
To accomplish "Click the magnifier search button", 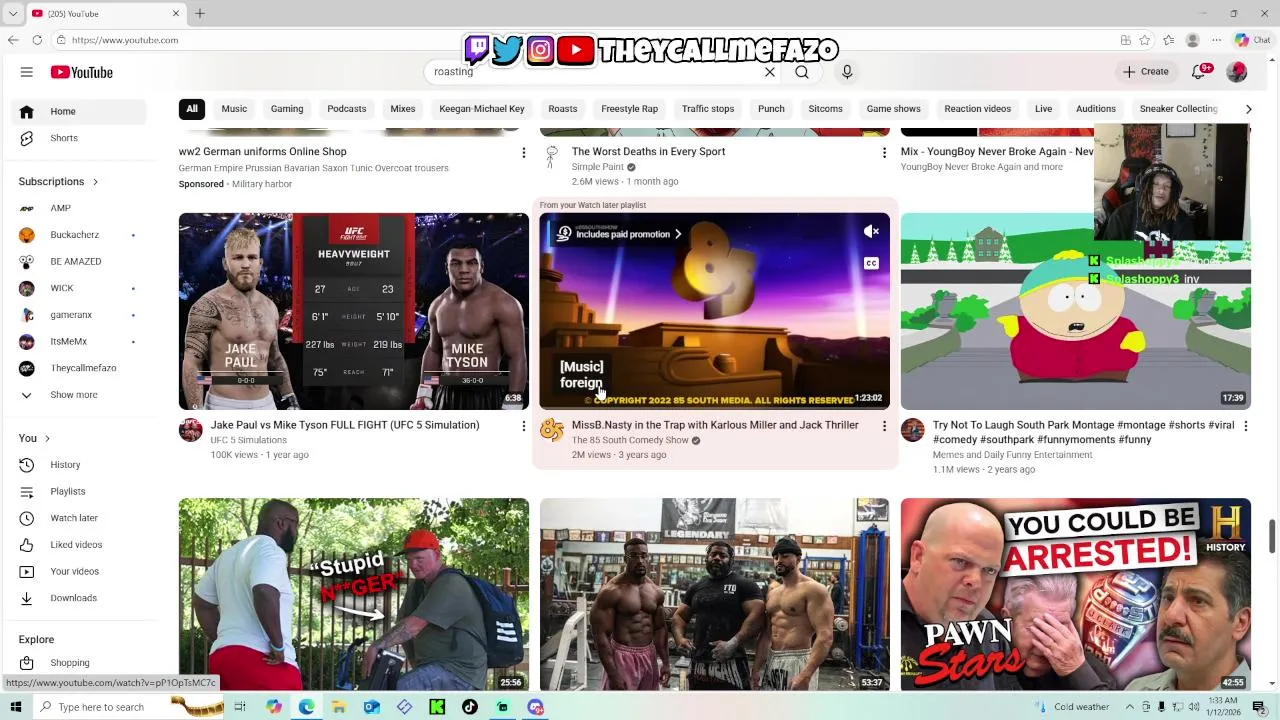I will 802,72.
